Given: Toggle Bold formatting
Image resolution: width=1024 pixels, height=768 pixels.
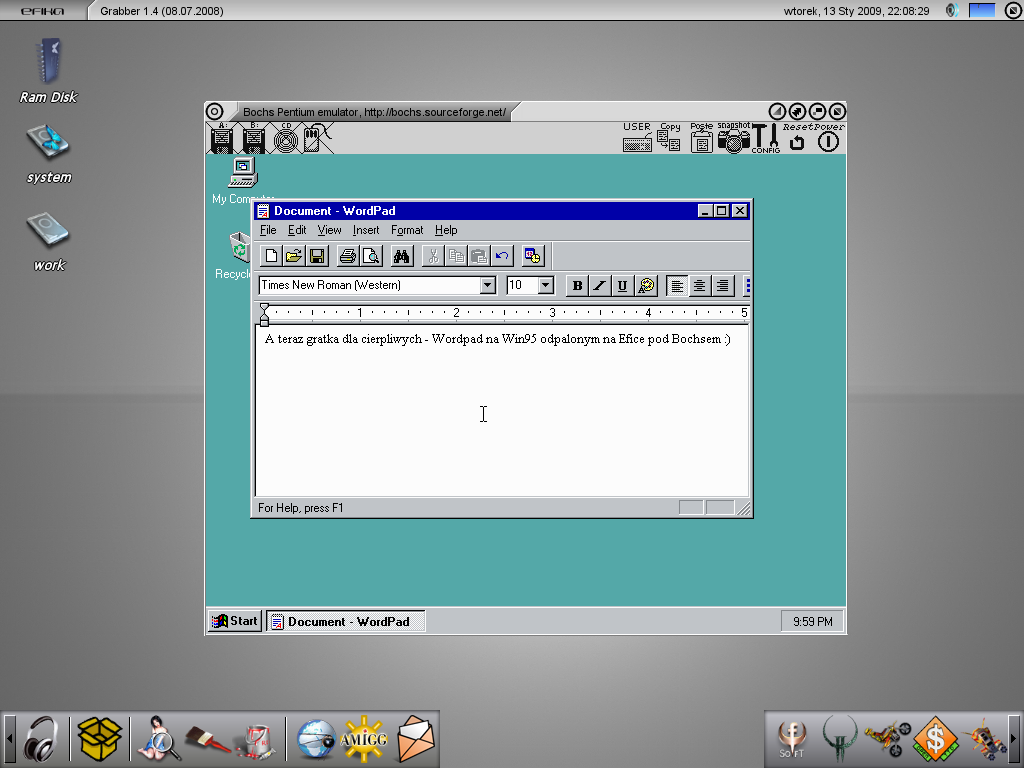Looking at the screenshot, I should (577, 285).
